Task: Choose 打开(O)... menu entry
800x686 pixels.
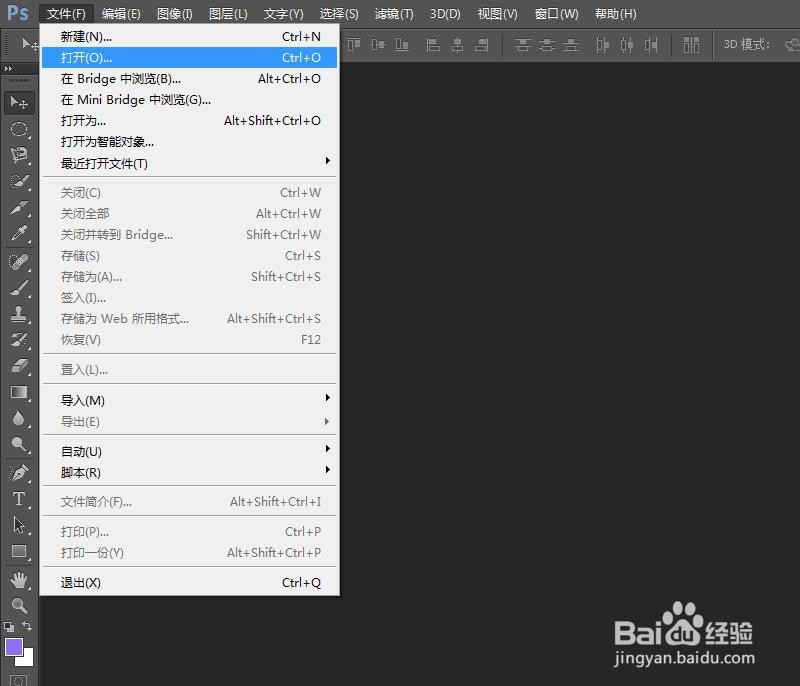Action: click(x=189, y=58)
